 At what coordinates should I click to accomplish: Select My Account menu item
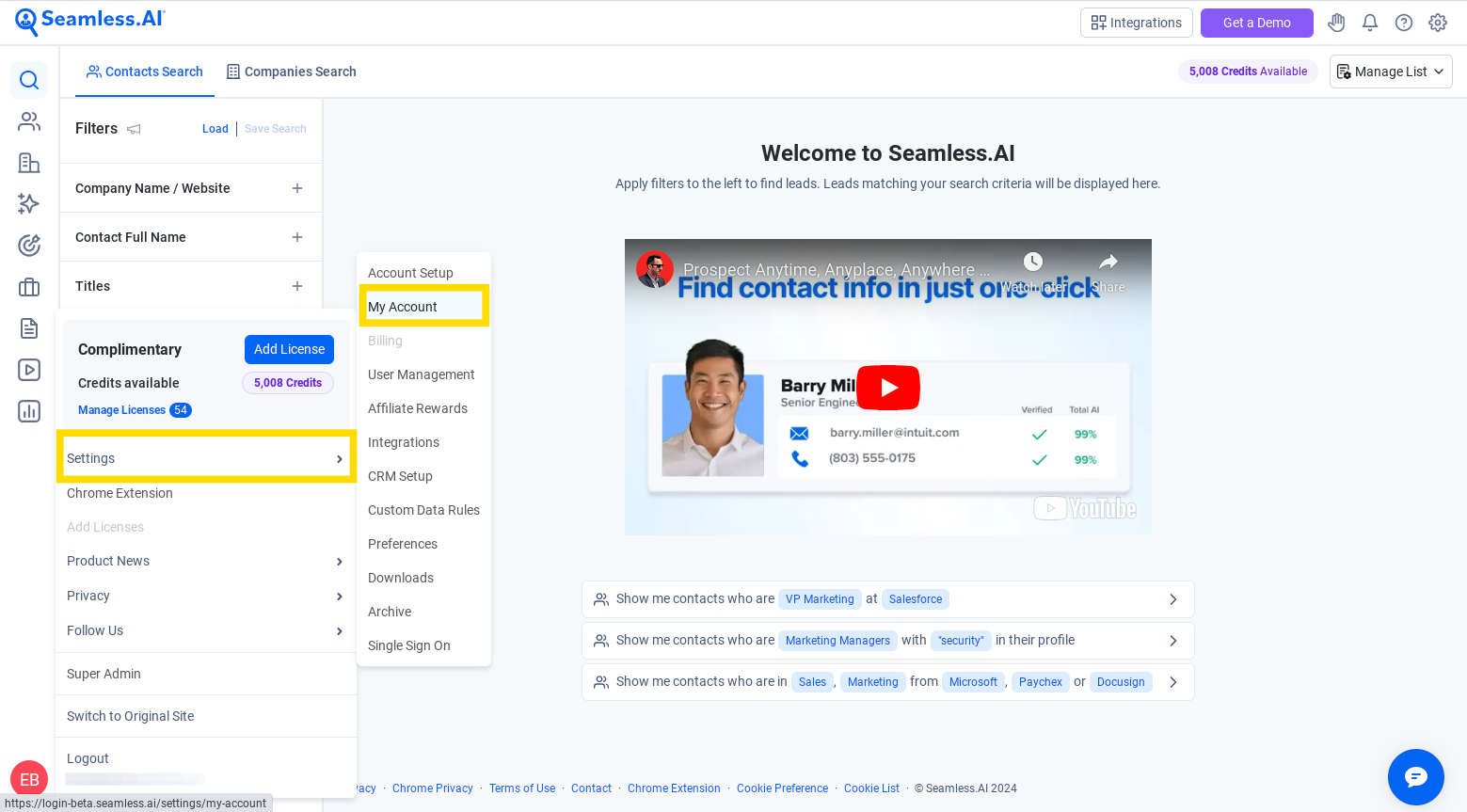coord(424,307)
